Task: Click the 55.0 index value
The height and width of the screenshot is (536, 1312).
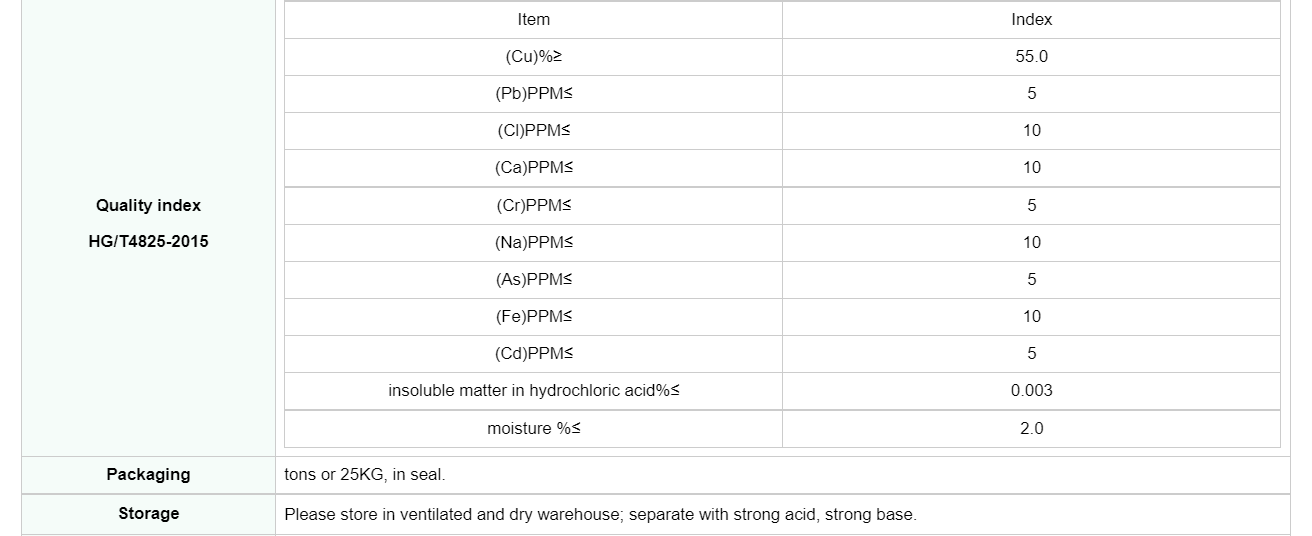Action: click(1031, 57)
